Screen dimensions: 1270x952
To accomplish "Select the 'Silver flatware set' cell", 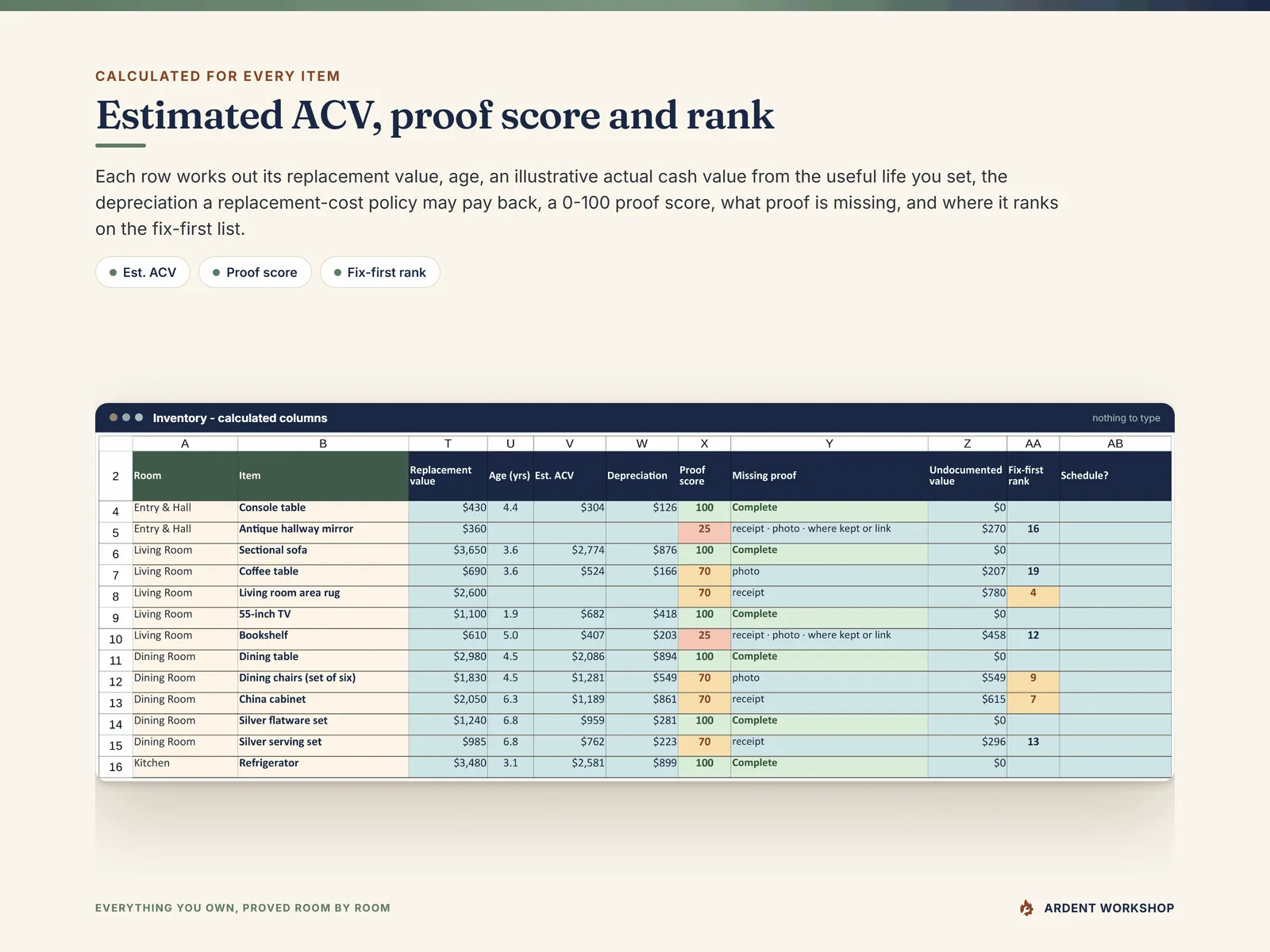I will pyautogui.click(x=323, y=725).
